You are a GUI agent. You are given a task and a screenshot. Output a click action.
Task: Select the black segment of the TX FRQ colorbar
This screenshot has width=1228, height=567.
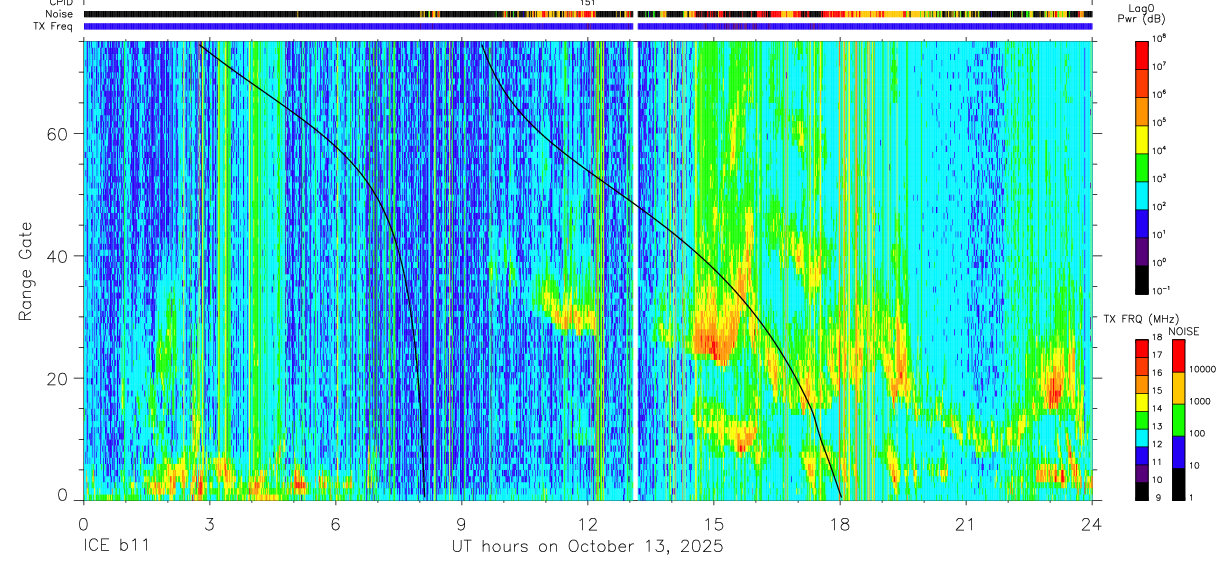point(1141,490)
